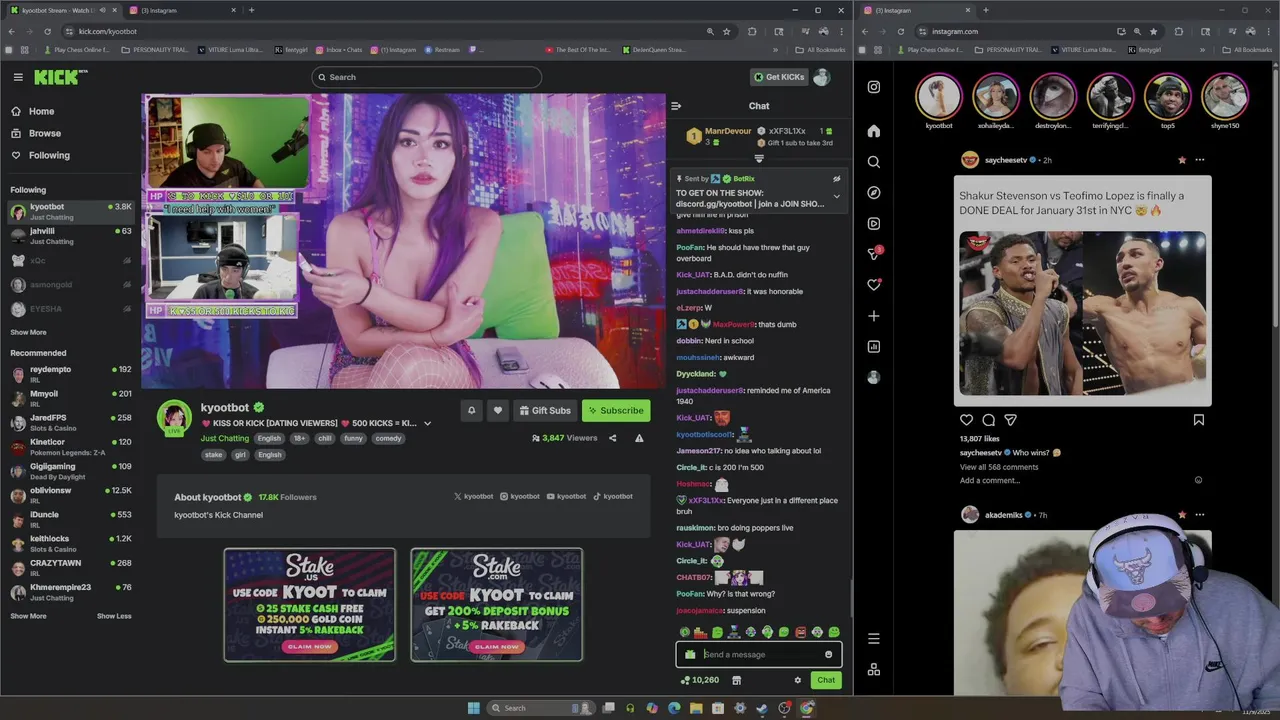The height and width of the screenshot is (720, 1280).
Task: Open Instagram More menu hamburger icon
Action: click(x=874, y=639)
